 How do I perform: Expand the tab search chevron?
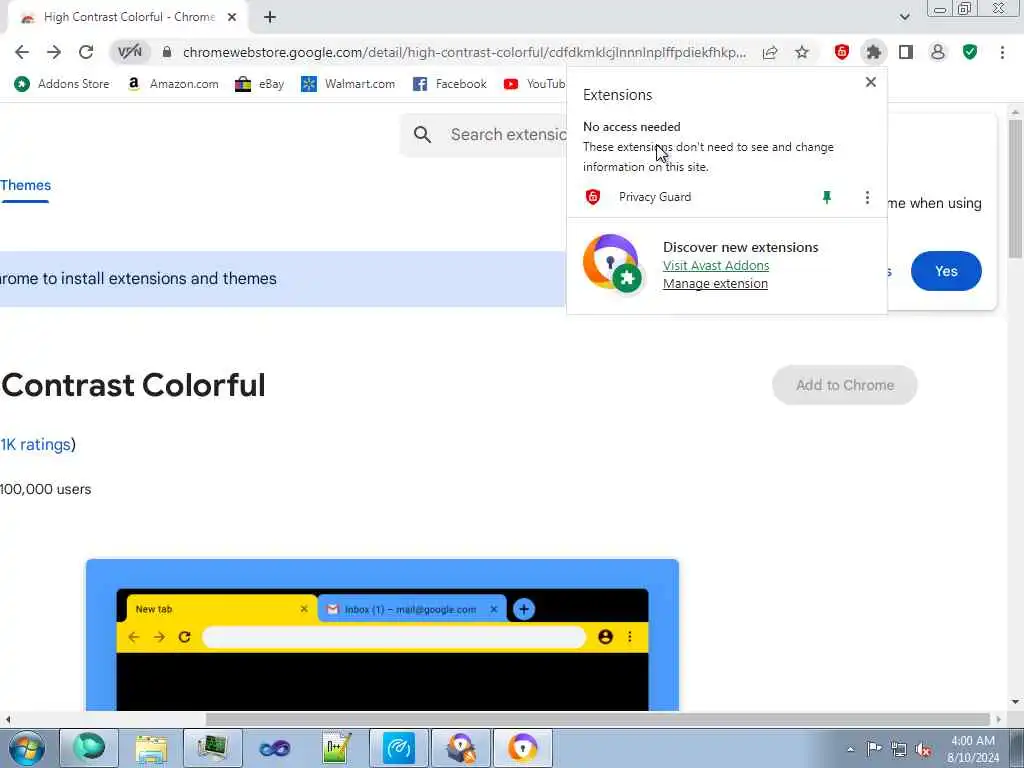tap(904, 17)
